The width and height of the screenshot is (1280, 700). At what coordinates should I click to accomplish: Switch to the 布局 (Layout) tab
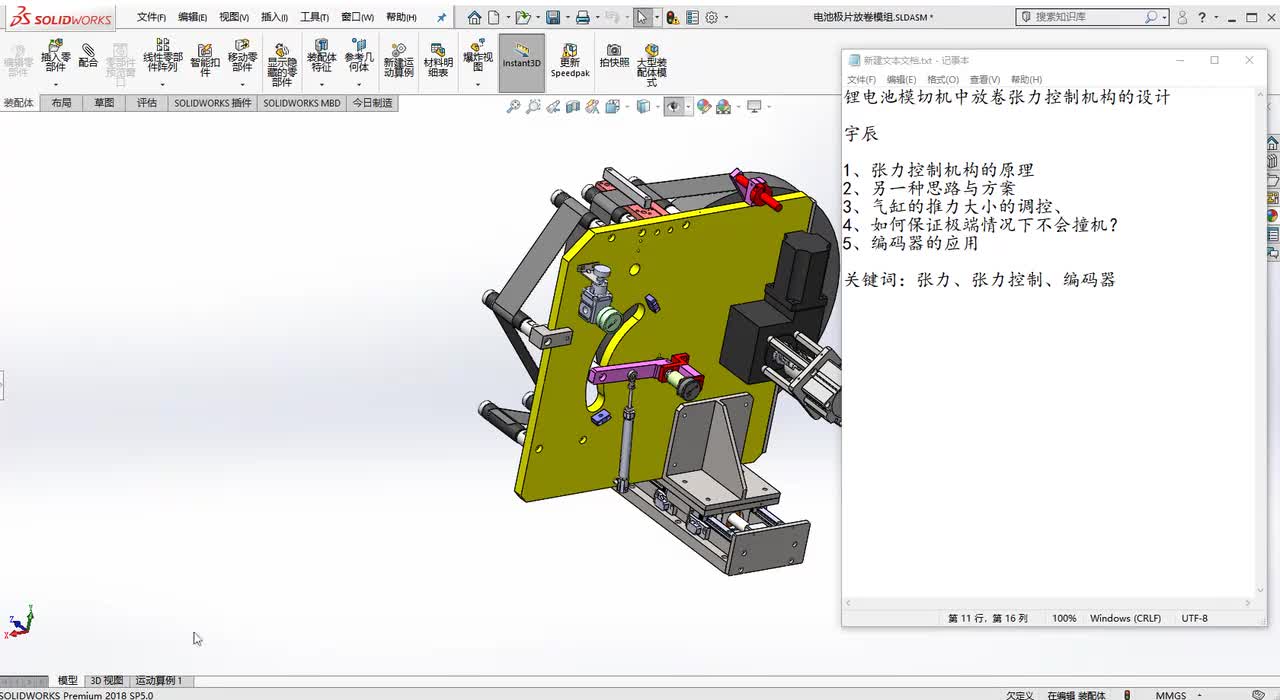pos(62,103)
